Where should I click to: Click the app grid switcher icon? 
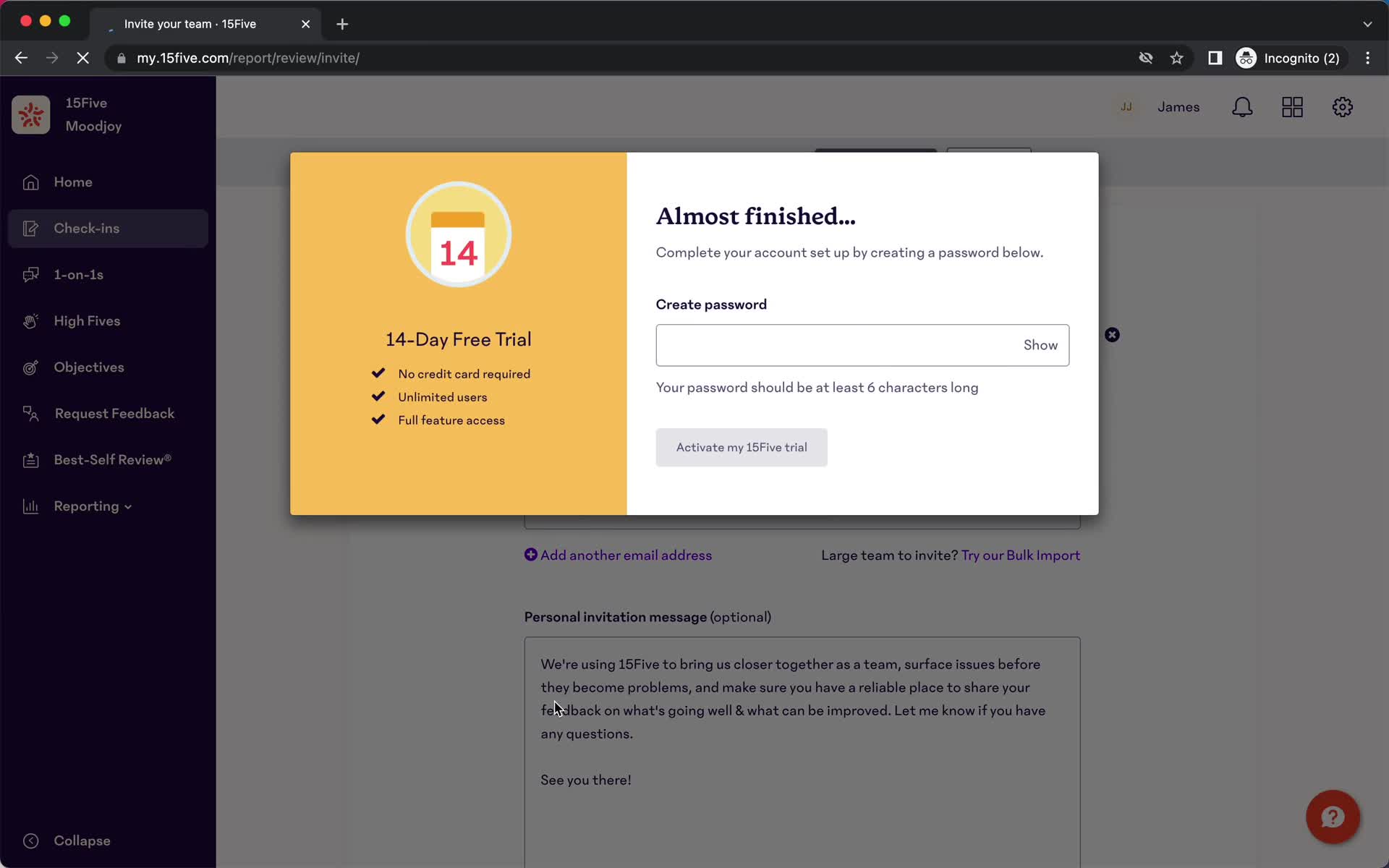pos(1293,106)
